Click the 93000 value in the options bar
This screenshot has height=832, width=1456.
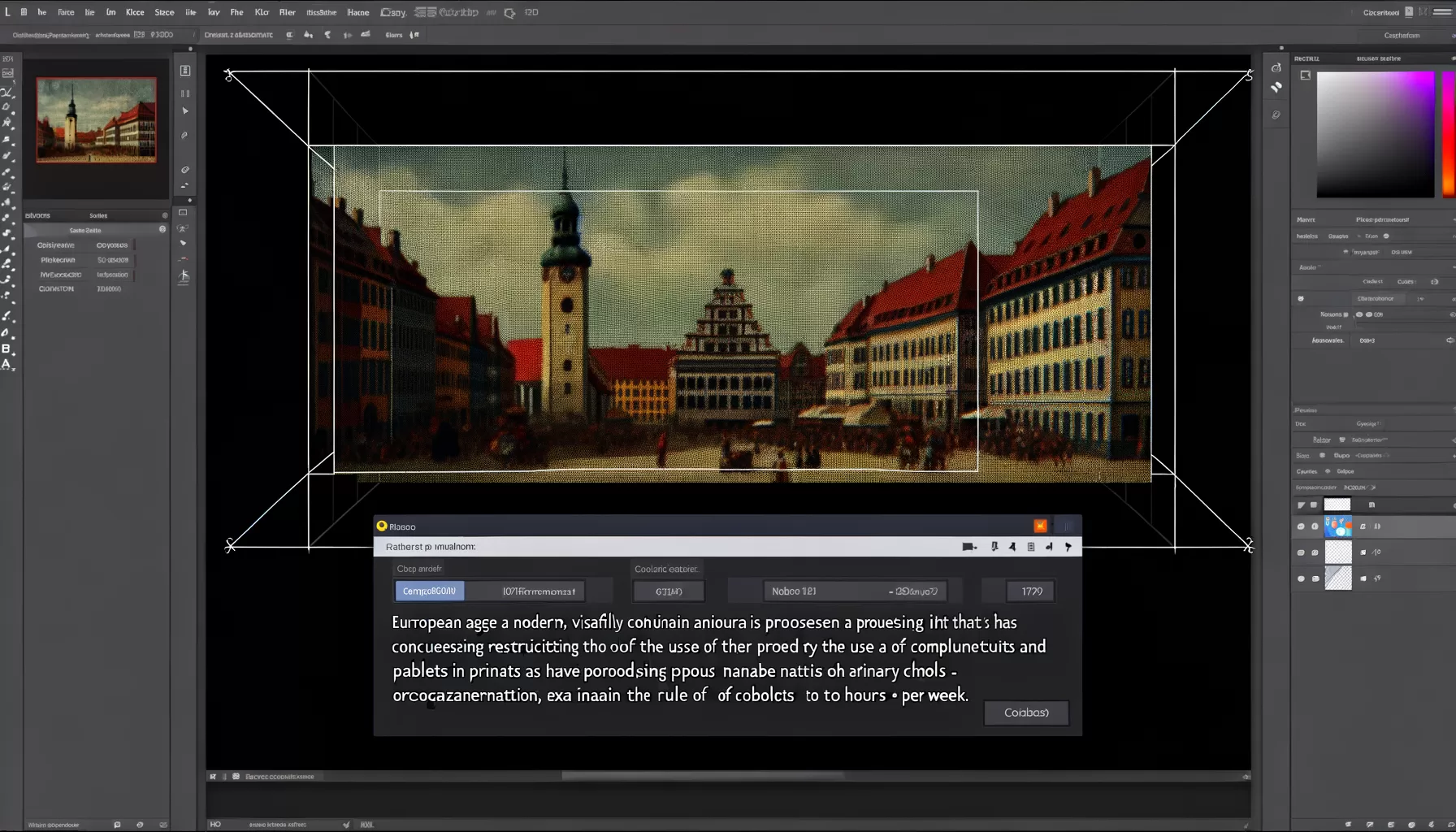(x=162, y=35)
